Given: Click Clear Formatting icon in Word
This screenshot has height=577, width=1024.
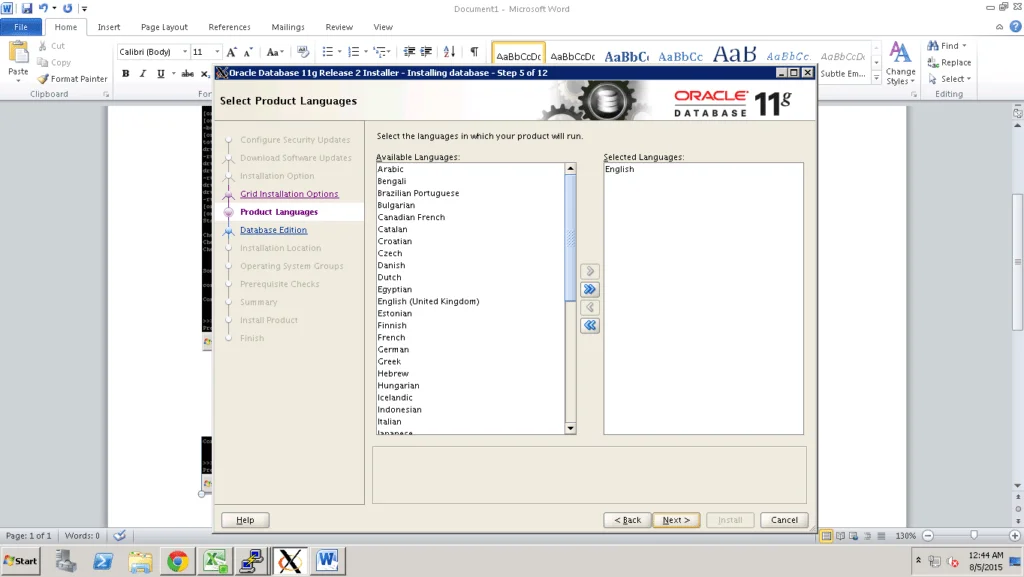Looking at the screenshot, I should (x=302, y=52).
